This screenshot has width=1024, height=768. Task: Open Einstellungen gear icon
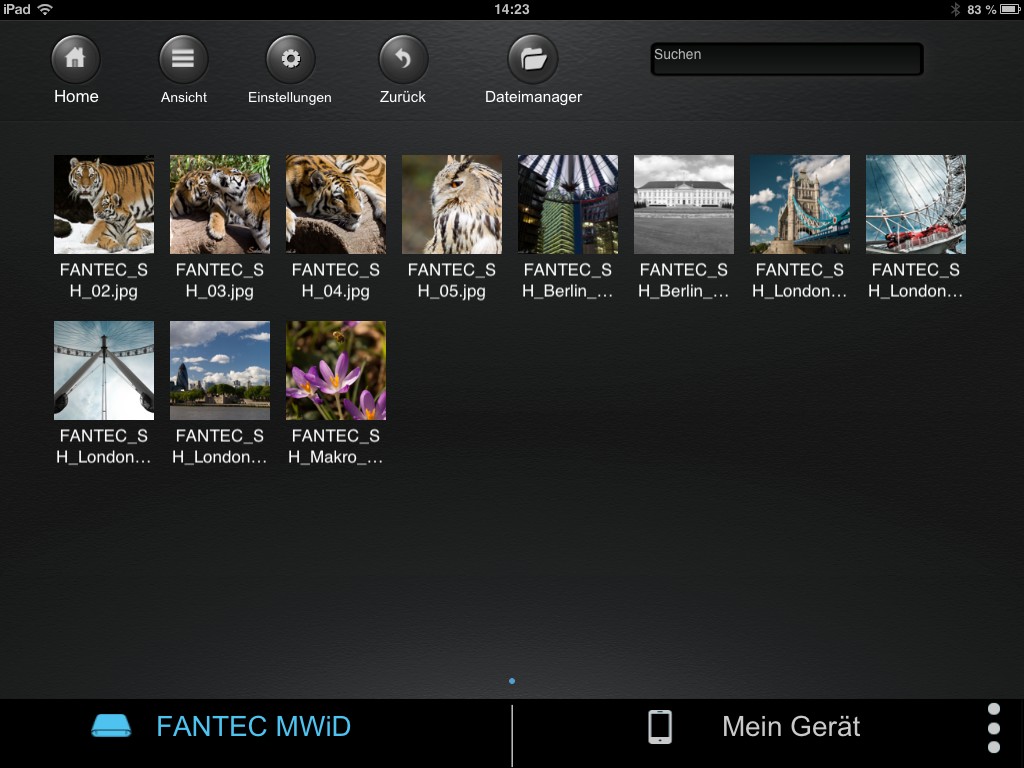291,59
